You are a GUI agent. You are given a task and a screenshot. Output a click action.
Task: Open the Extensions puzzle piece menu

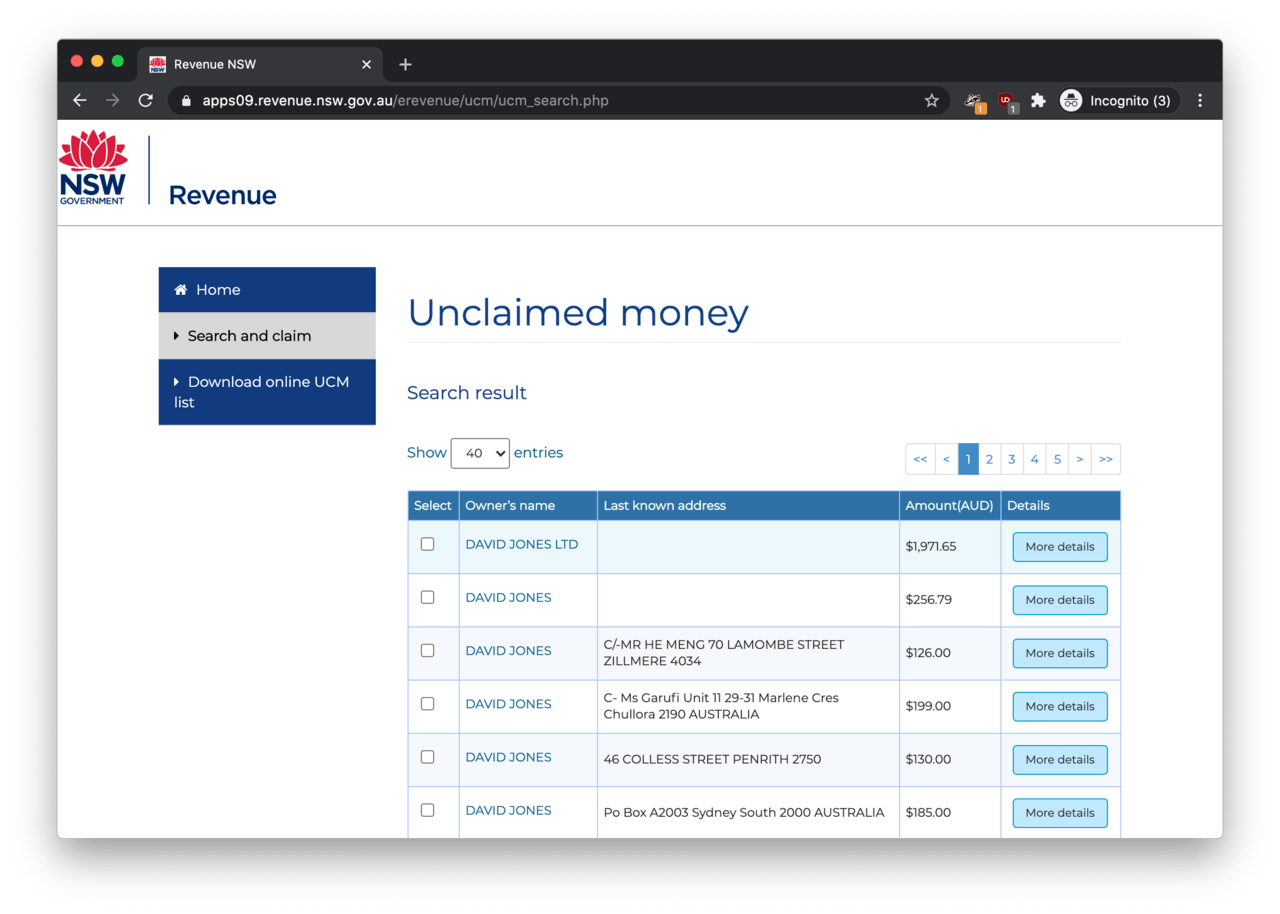[1039, 100]
